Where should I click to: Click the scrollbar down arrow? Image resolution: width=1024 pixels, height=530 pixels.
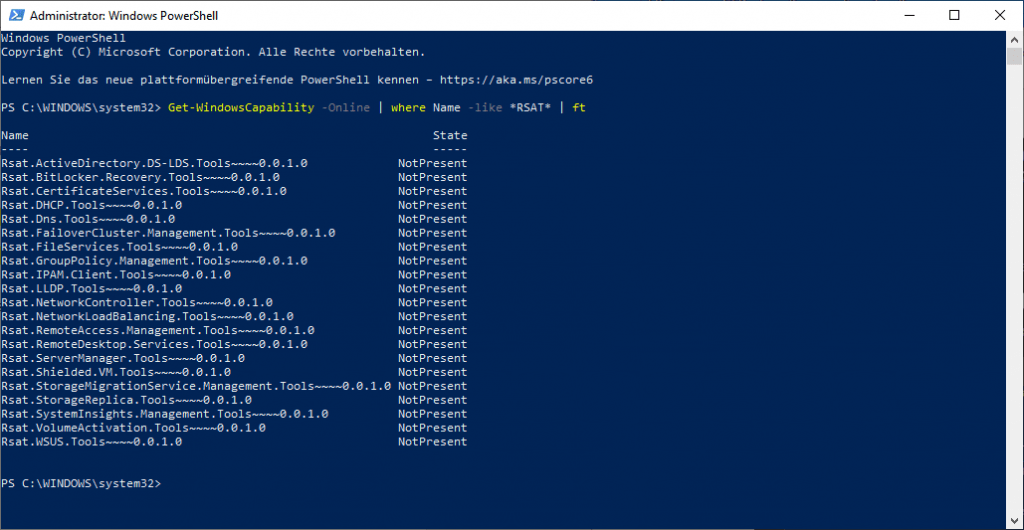click(1015, 520)
